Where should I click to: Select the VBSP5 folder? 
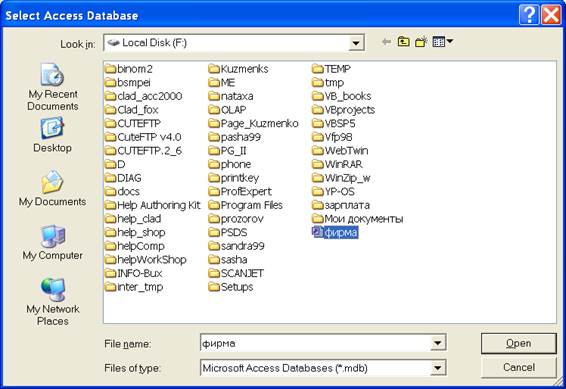tap(334, 123)
